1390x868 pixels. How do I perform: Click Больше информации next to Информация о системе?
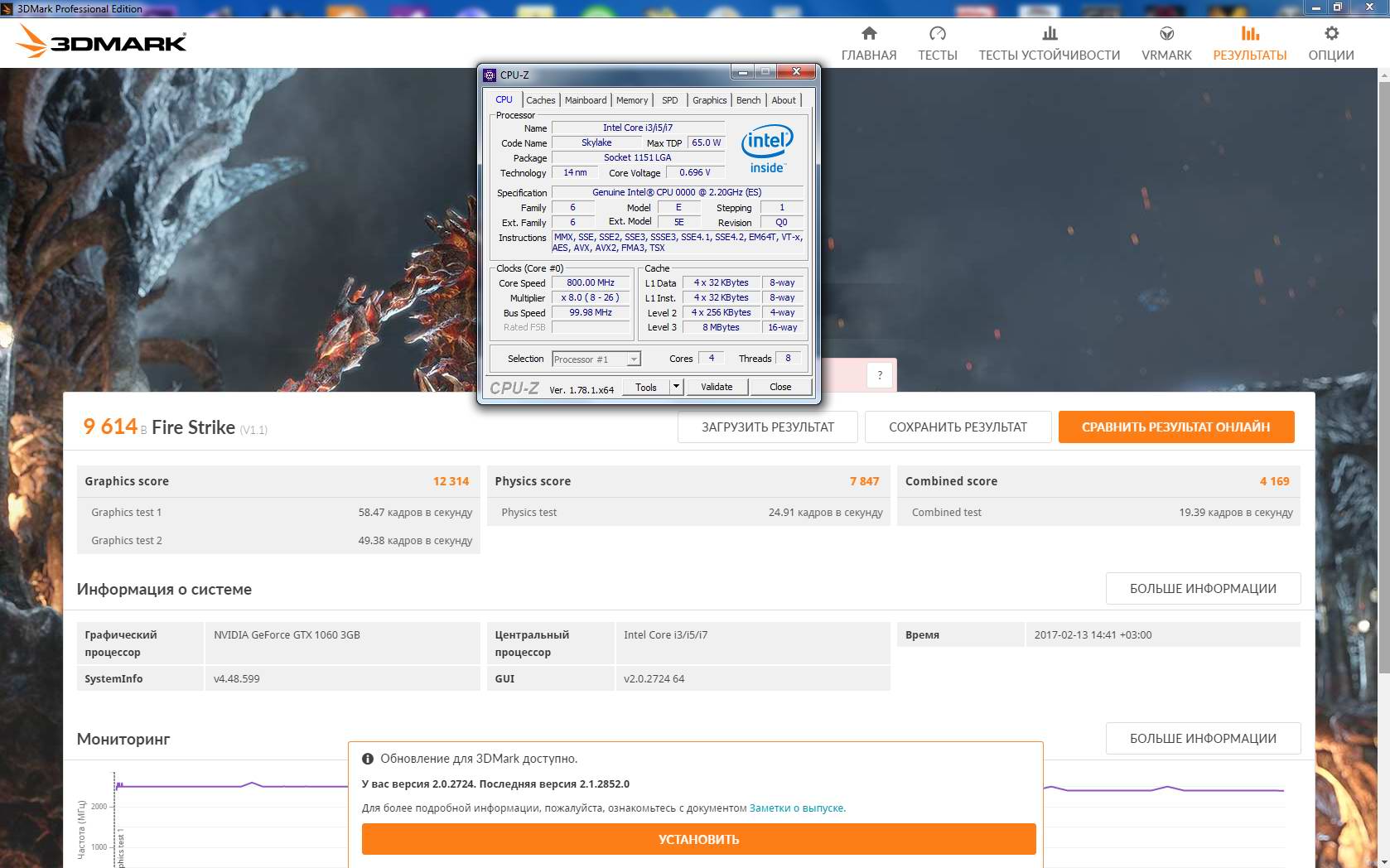(1203, 589)
